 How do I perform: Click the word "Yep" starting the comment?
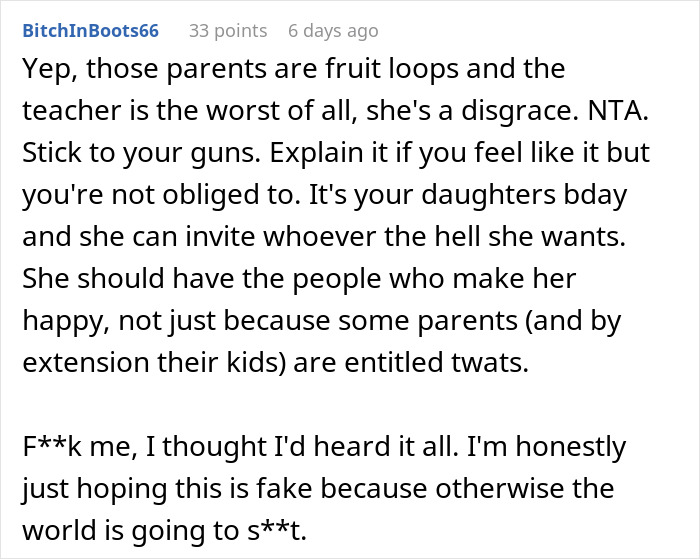click(42, 70)
